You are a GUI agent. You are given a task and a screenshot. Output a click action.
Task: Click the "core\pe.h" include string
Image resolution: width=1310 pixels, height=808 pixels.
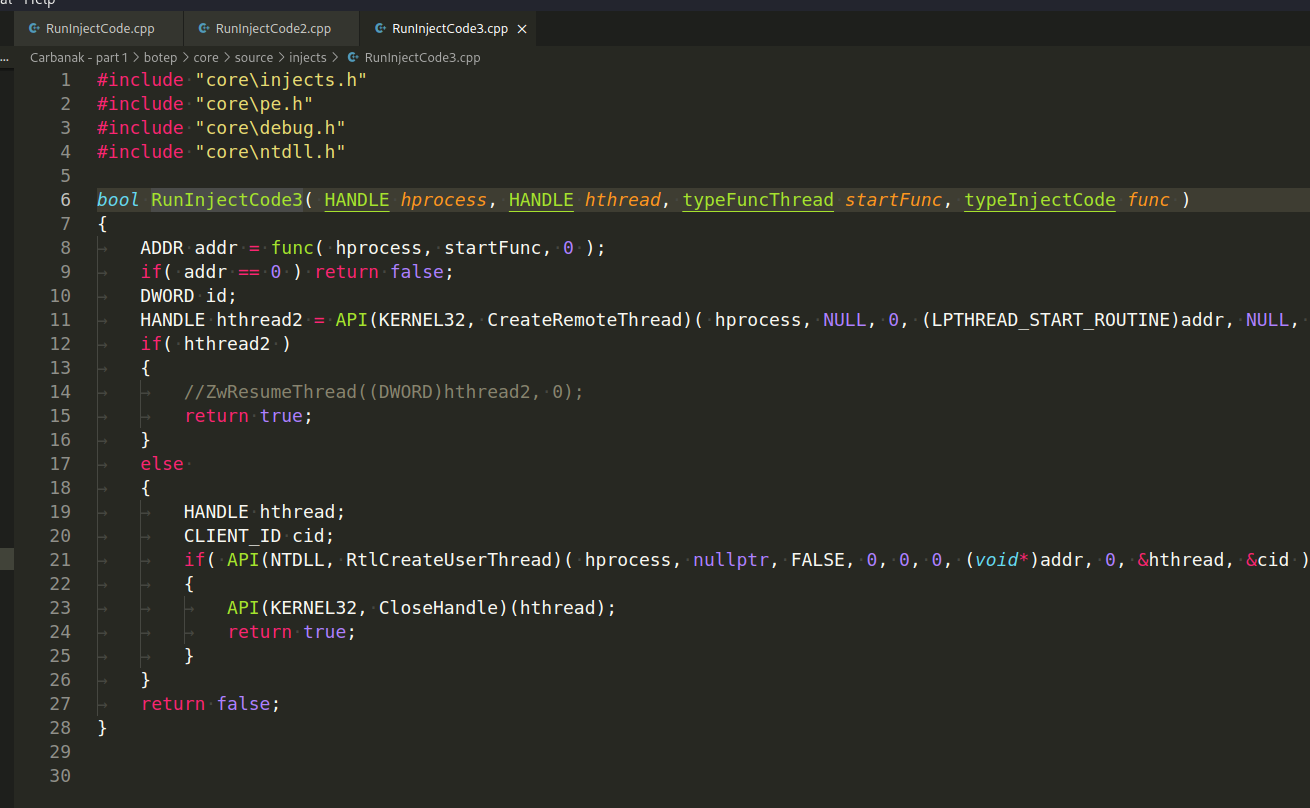coord(254,104)
